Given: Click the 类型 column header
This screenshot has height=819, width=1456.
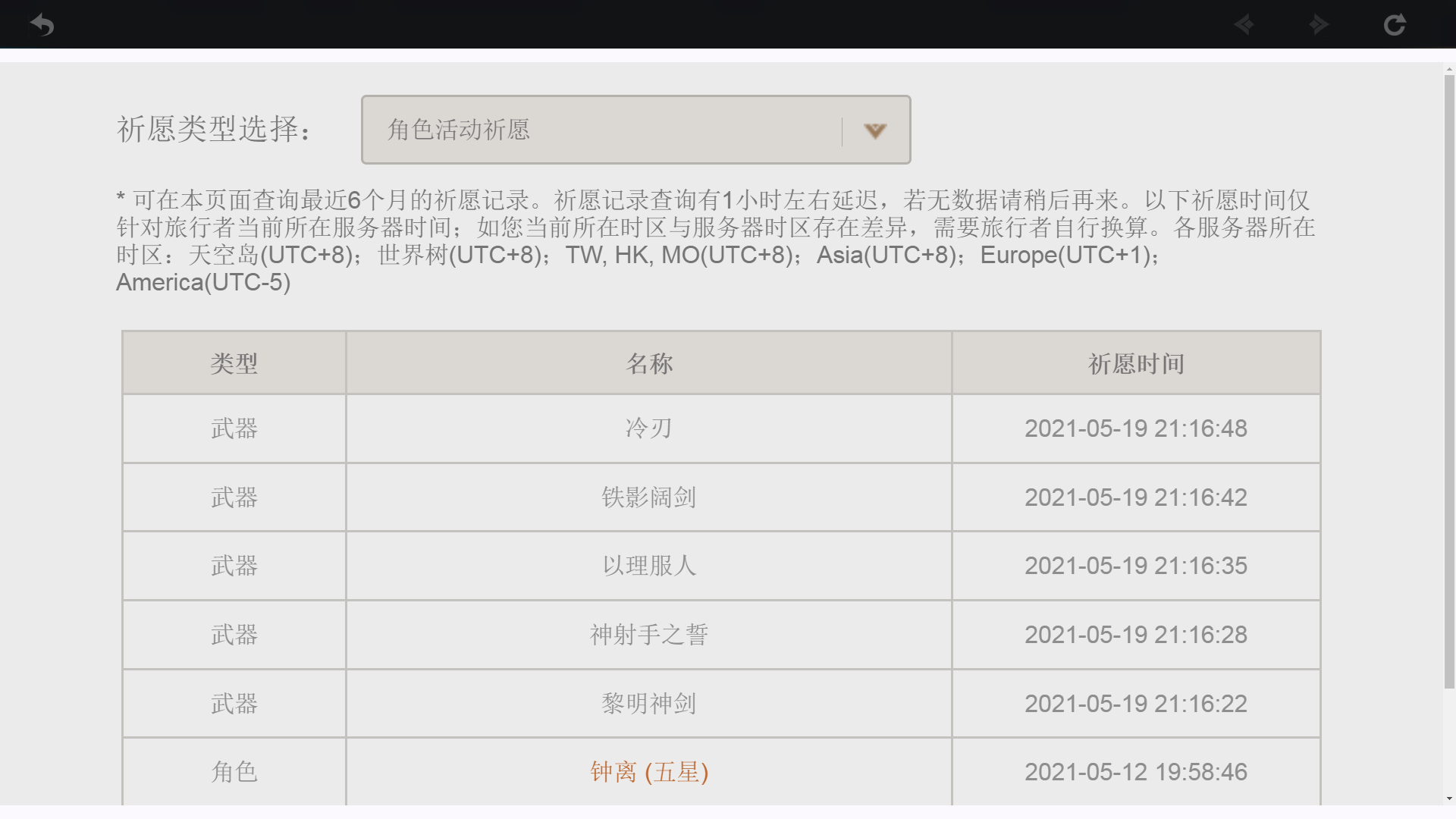Looking at the screenshot, I should point(234,363).
